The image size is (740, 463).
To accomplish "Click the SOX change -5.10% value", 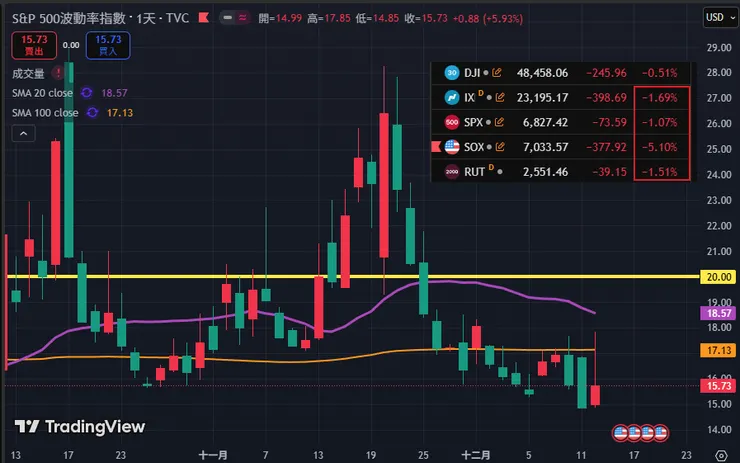I will pos(659,147).
